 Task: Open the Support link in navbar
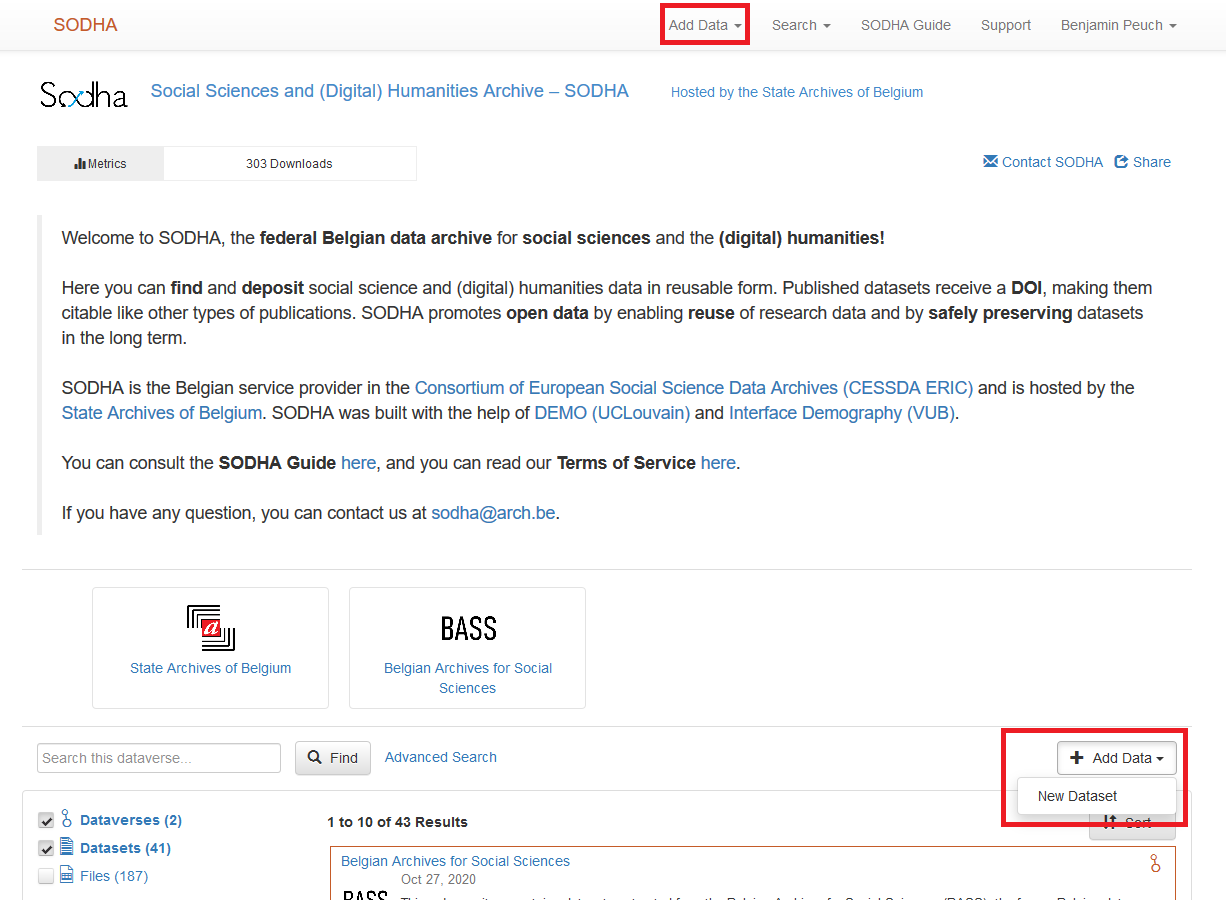tap(1006, 25)
